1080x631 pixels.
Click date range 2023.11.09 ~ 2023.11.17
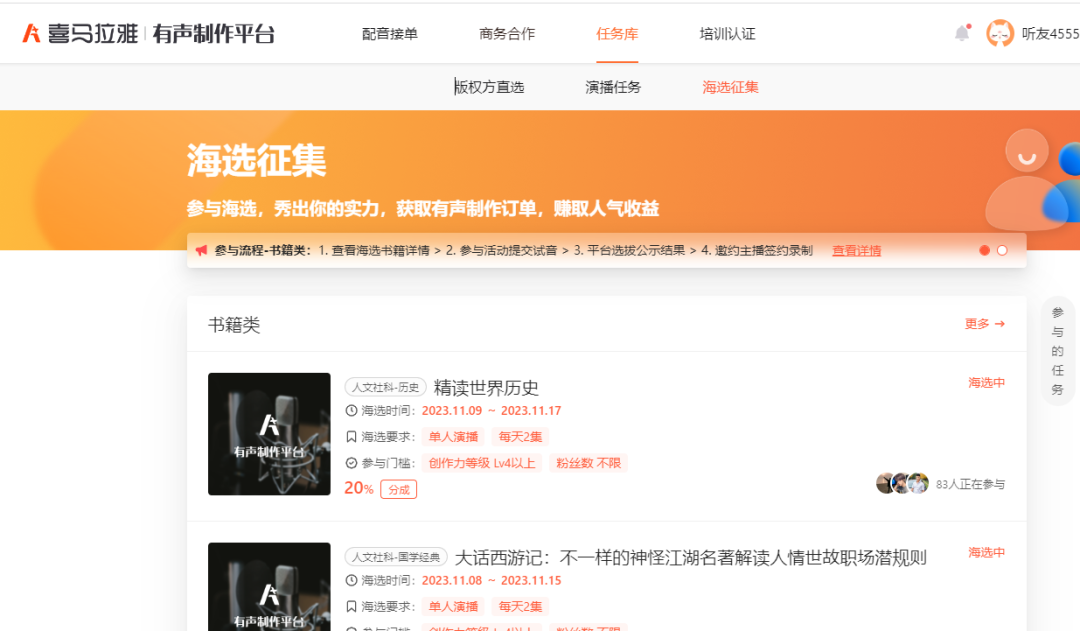pos(491,411)
